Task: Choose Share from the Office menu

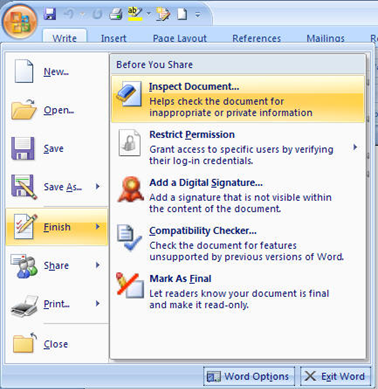Action: point(56,266)
